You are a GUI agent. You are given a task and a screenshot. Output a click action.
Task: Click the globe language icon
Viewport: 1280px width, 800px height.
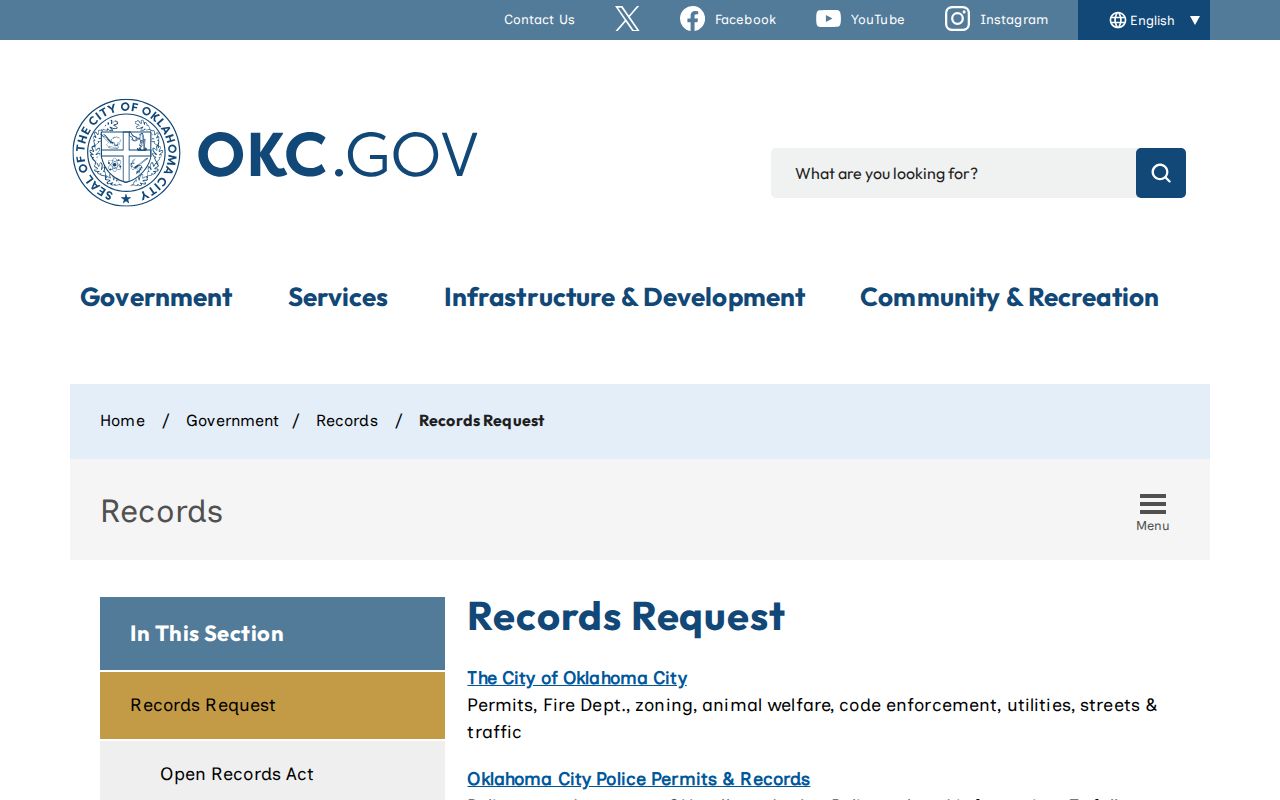pos(1117,20)
